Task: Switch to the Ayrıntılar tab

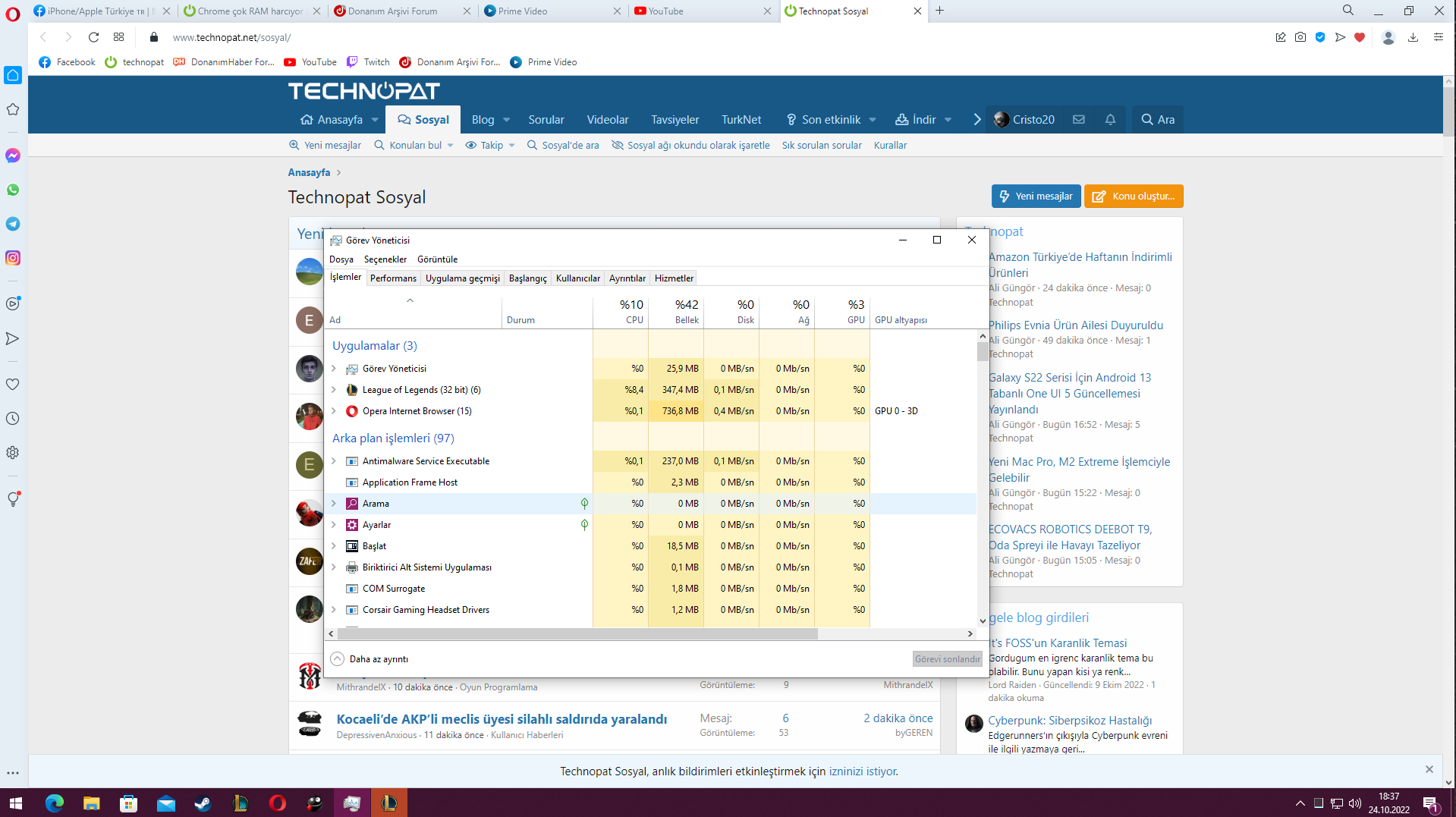Action: click(x=627, y=278)
